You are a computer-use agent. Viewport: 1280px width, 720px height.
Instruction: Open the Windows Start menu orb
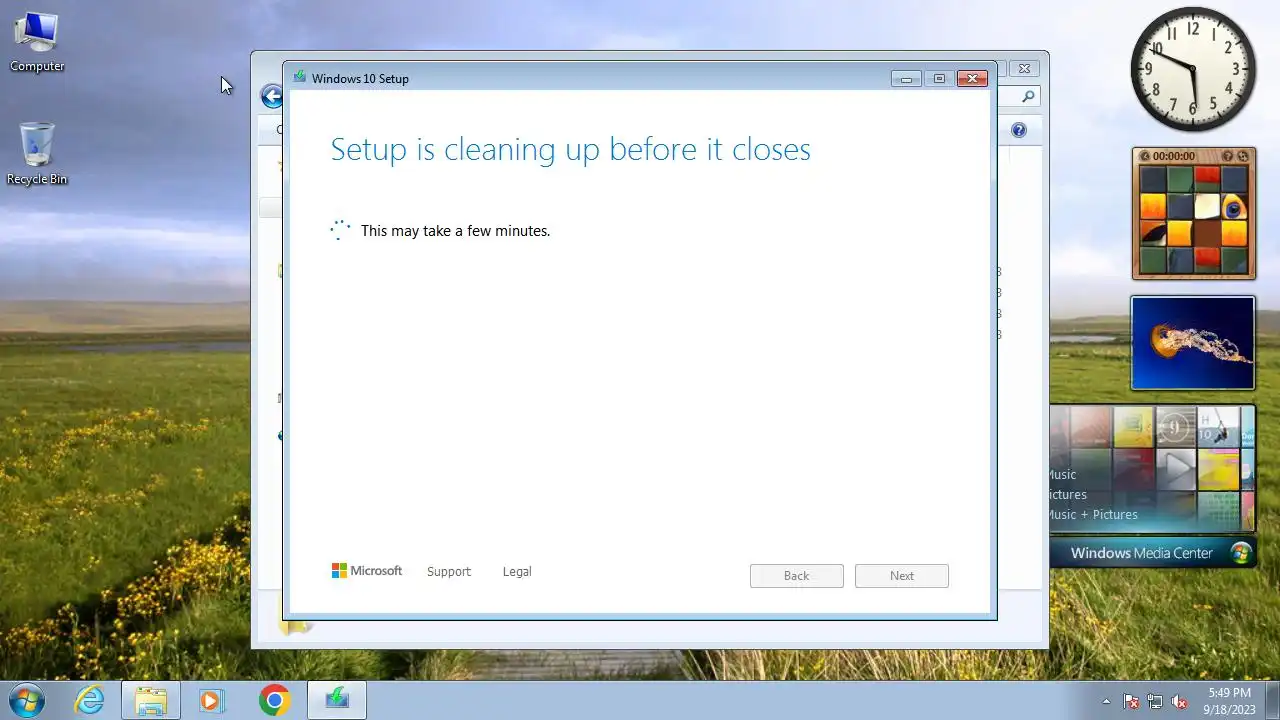(x=26, y=700)
